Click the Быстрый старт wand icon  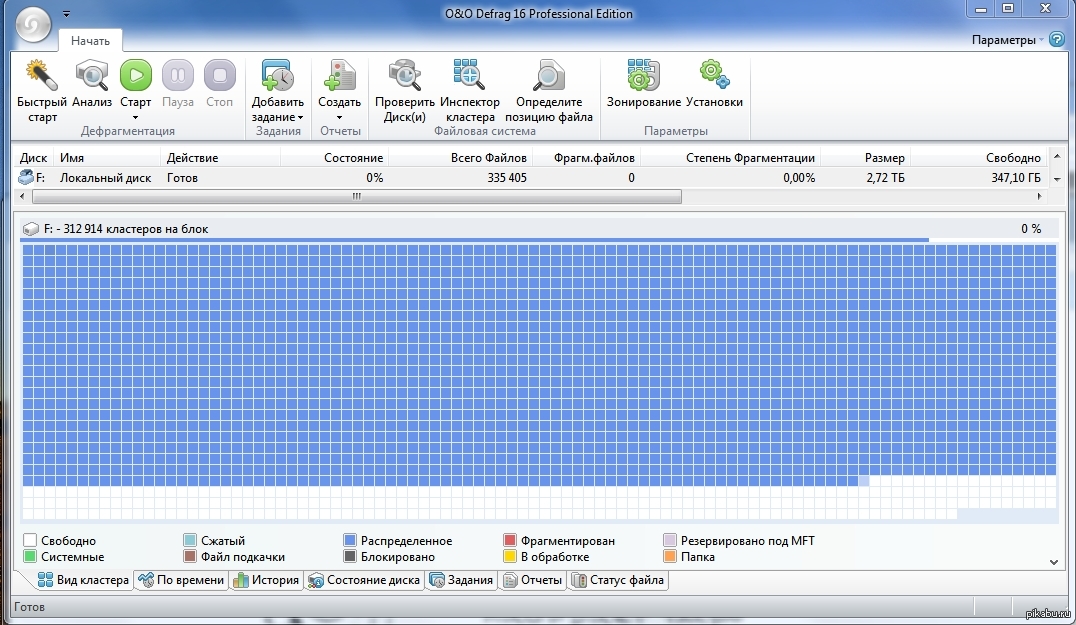pos(41,76)
